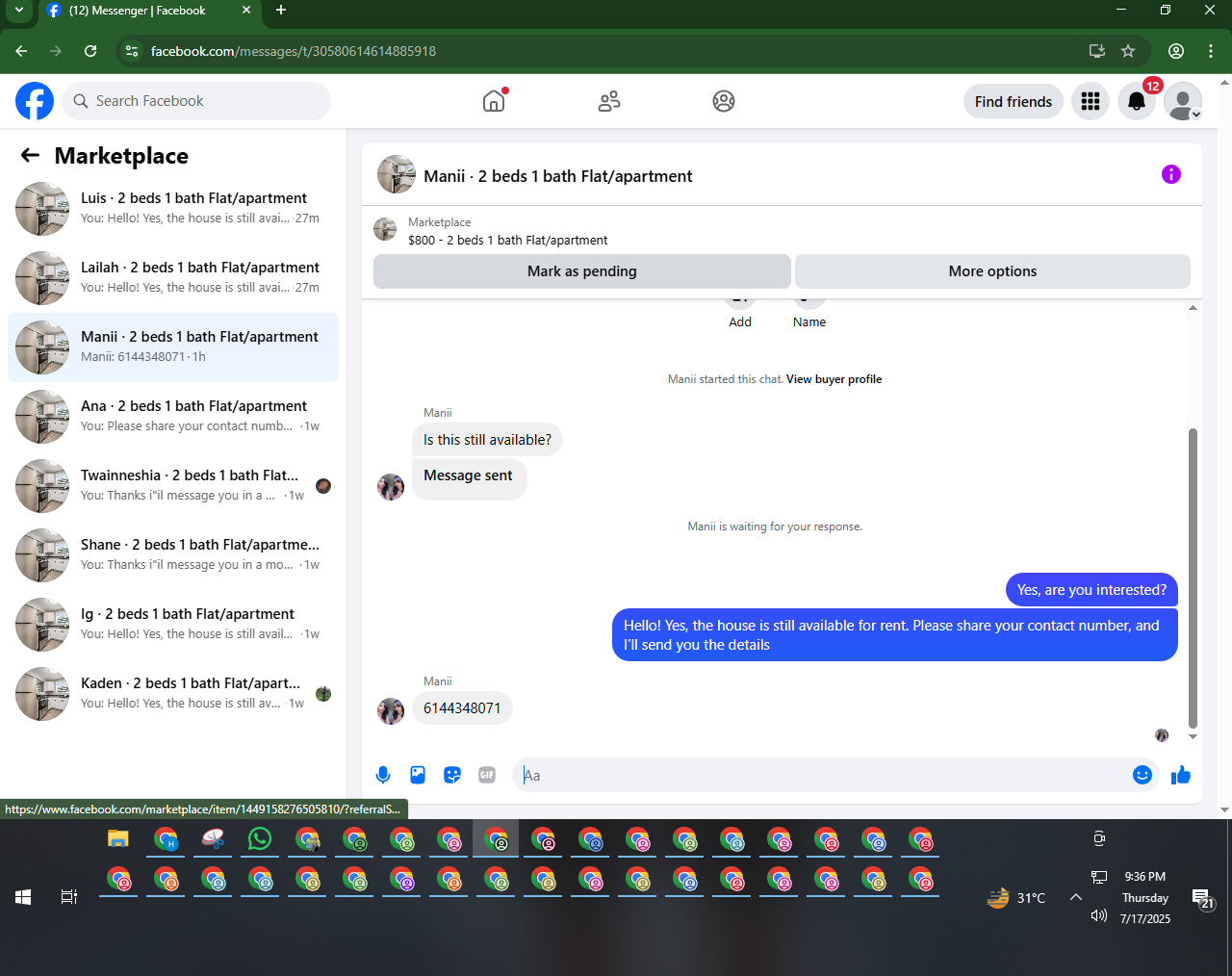Click the "Message sent" bubble
The image size is (1232, 976).
click(x=469, y=478)
